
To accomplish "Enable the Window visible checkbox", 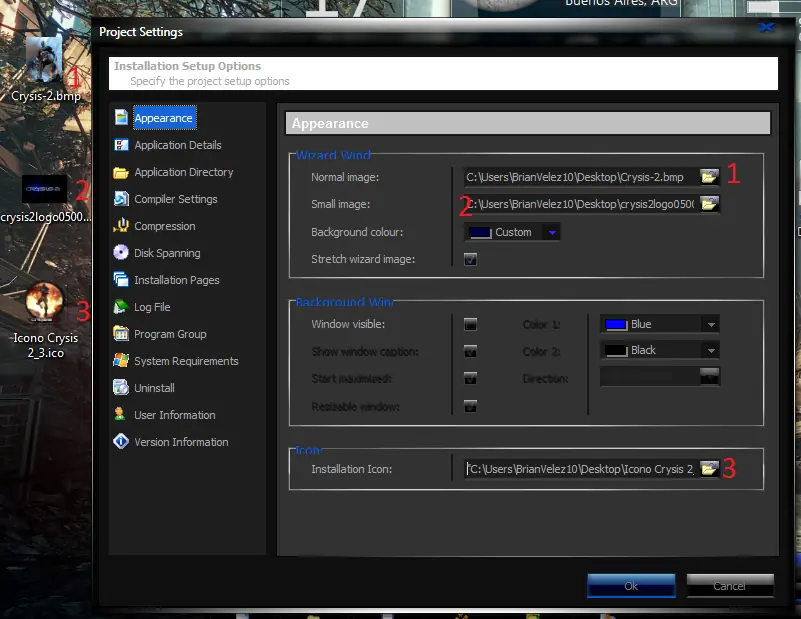I will click(470, 324).
